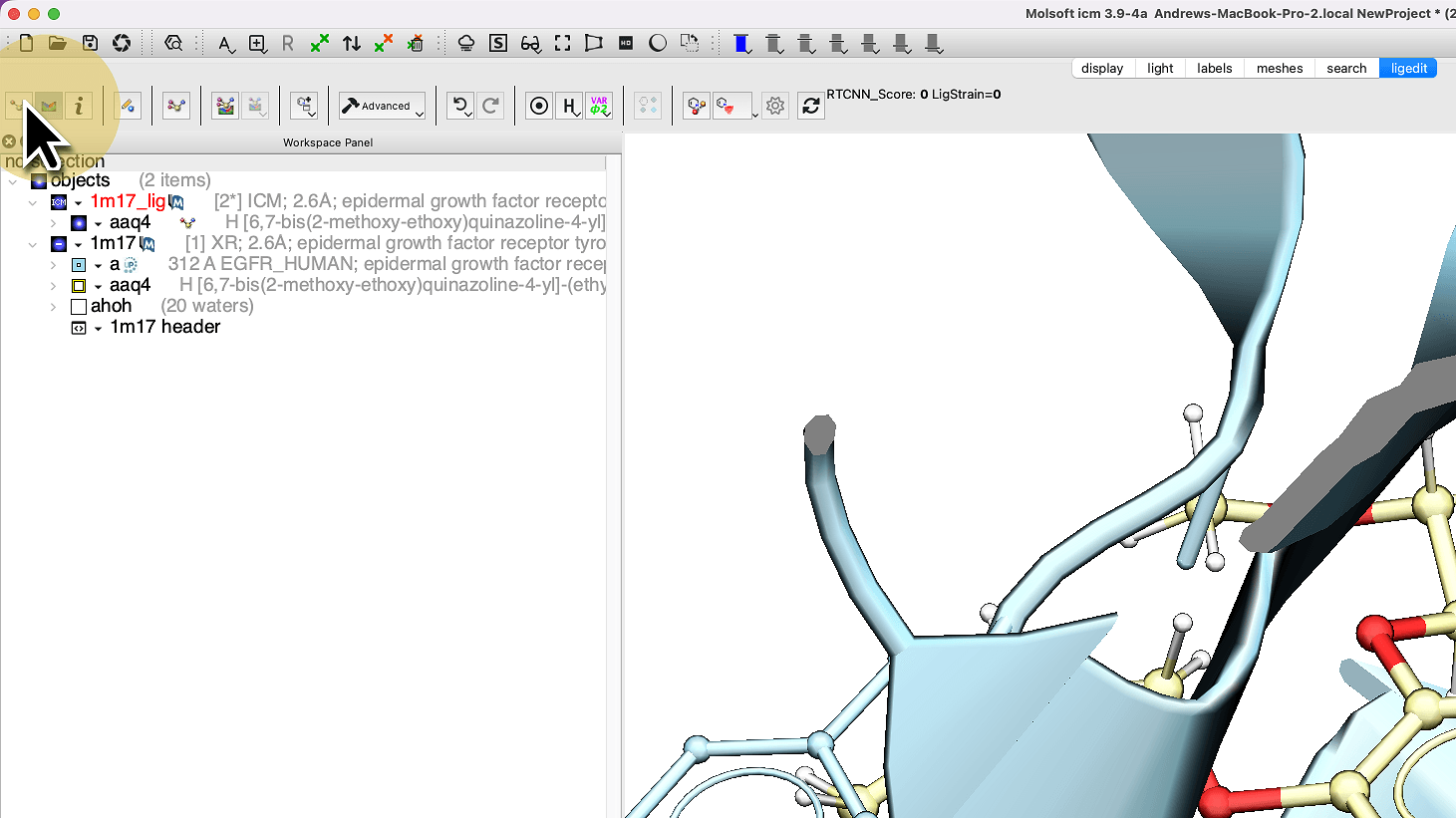The height and width of the screenshot is (818, 1456).
Task: Expand the ahoh waters tree node
Action: (x=53, y=307)
